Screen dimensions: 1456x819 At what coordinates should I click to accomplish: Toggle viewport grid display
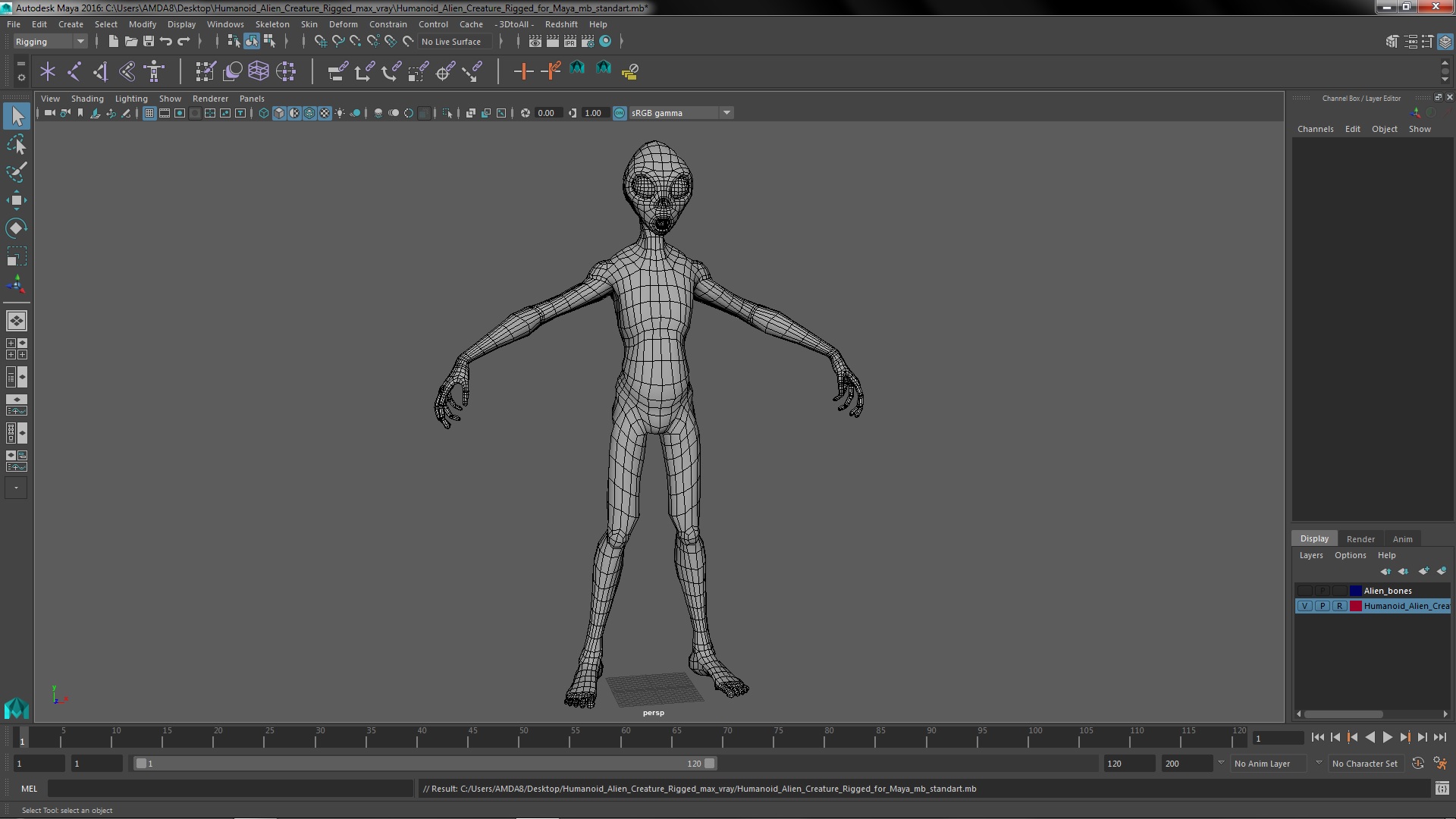(x=149, y=113)
